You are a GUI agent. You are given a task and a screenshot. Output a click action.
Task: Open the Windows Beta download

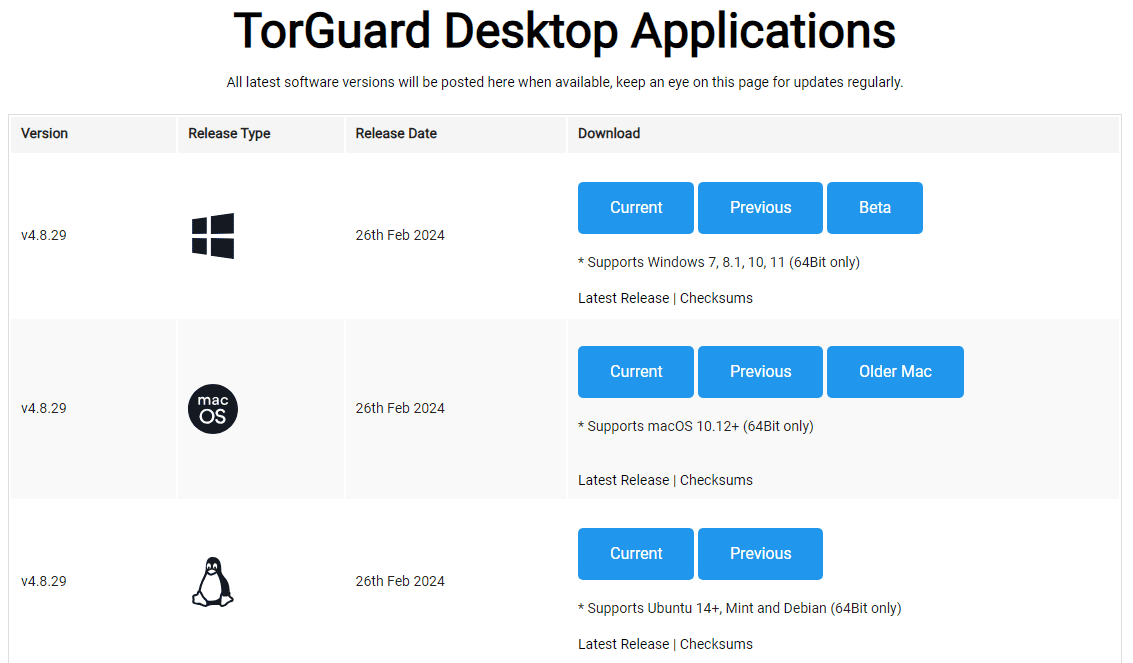click(874, 207)
